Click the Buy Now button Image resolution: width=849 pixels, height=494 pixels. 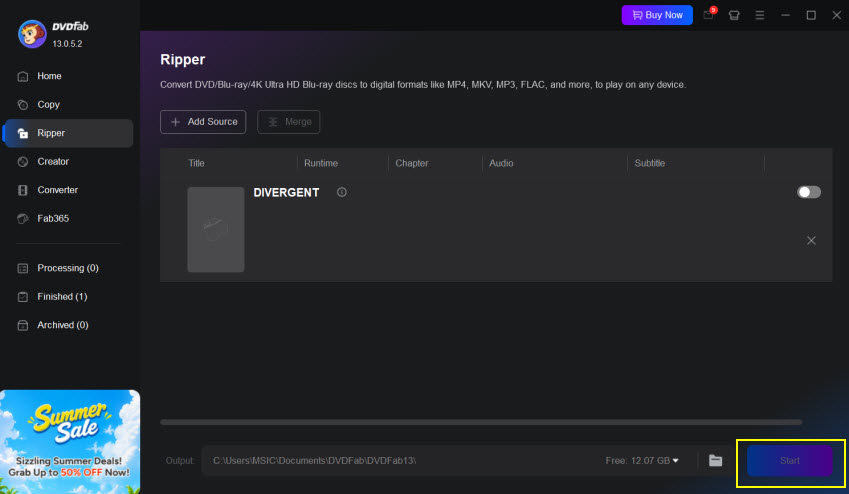[x=657, y=15]
